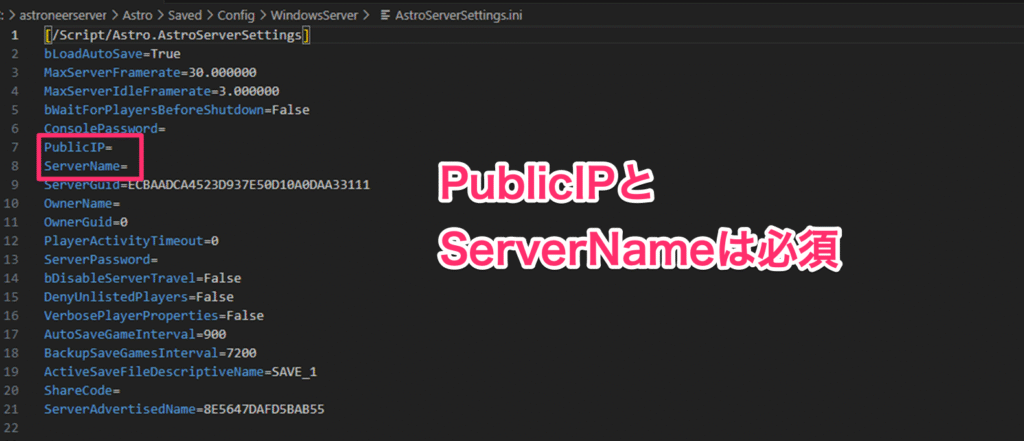Click the file icon beside AstroServerSettings.ini breadcrumb

(x=386, y=15)
